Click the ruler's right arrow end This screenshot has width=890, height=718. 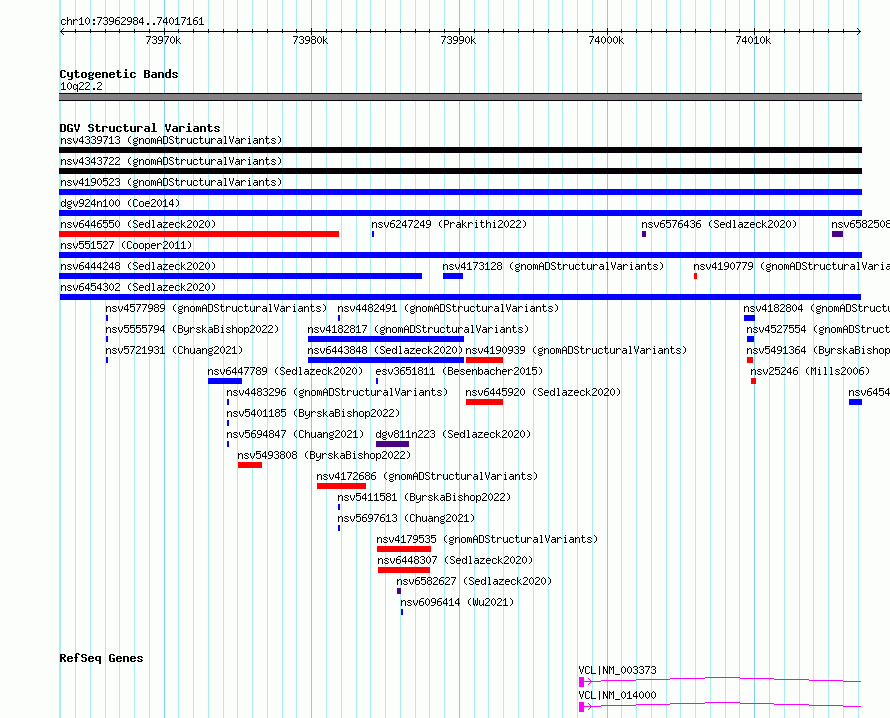click(x=859, y=31)
